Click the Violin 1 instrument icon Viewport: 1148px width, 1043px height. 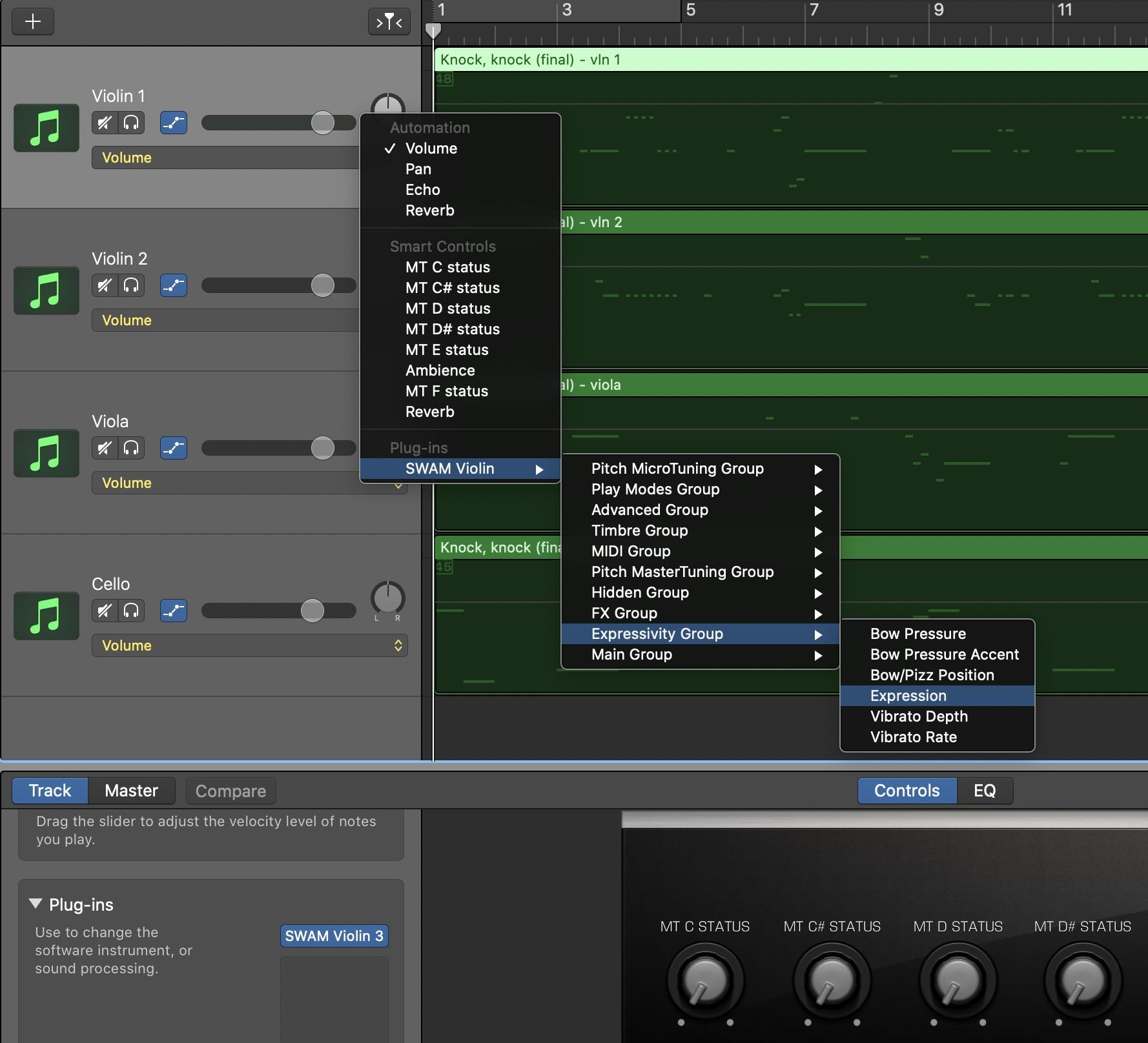point(46,127)
